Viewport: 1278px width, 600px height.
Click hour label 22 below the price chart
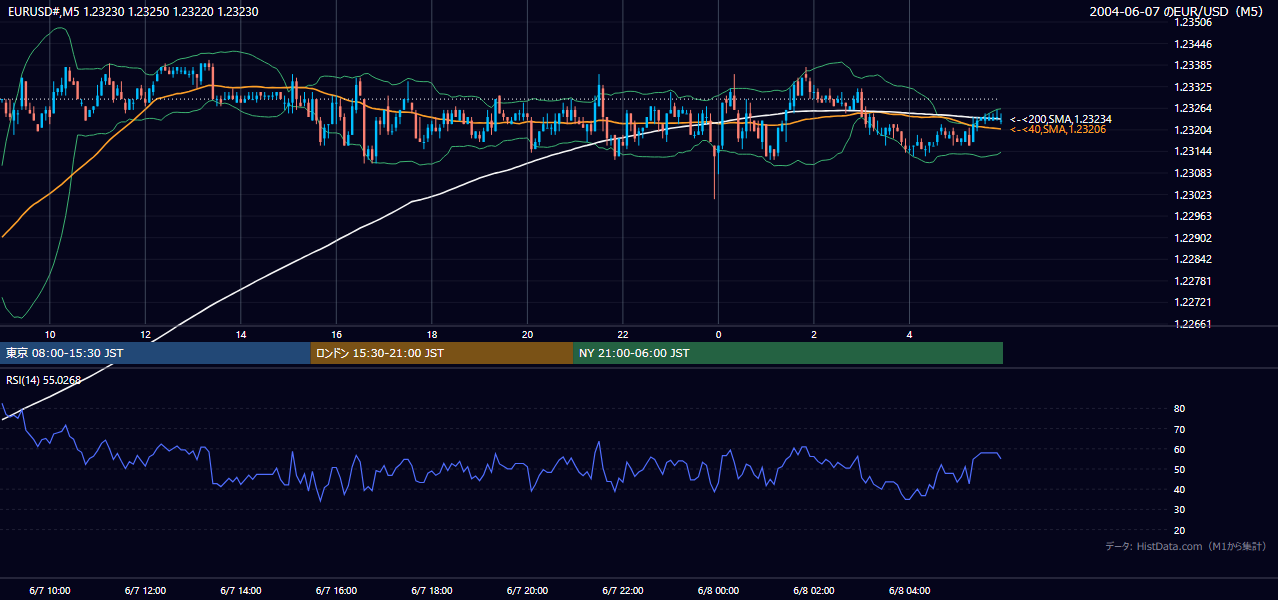623,334
